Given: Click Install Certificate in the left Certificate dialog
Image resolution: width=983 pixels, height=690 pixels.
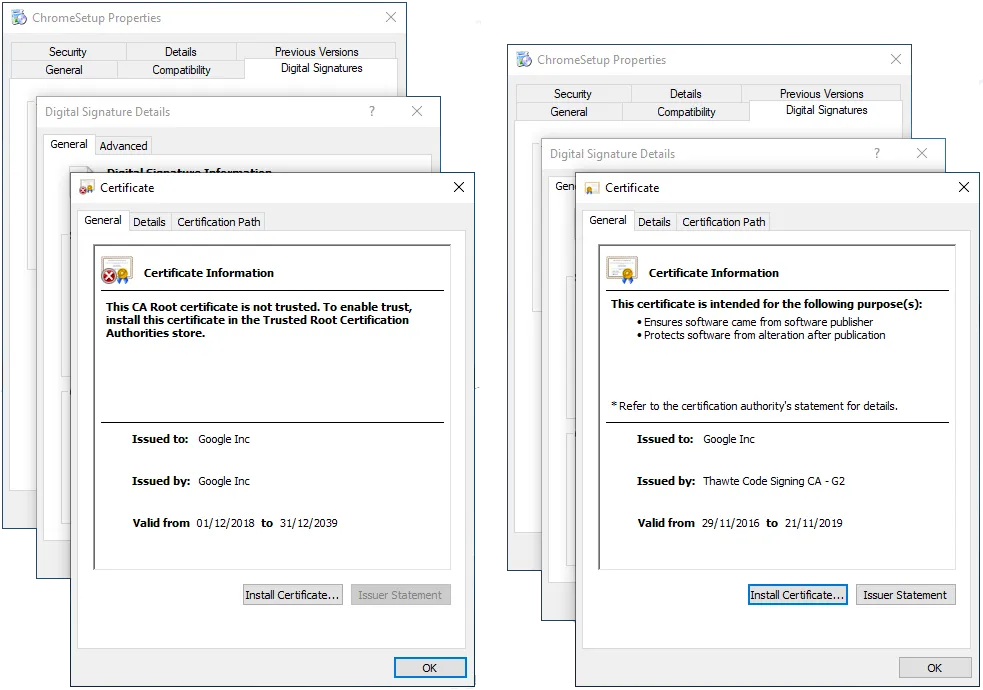Looking at the screenshot, I should point(292,594).
